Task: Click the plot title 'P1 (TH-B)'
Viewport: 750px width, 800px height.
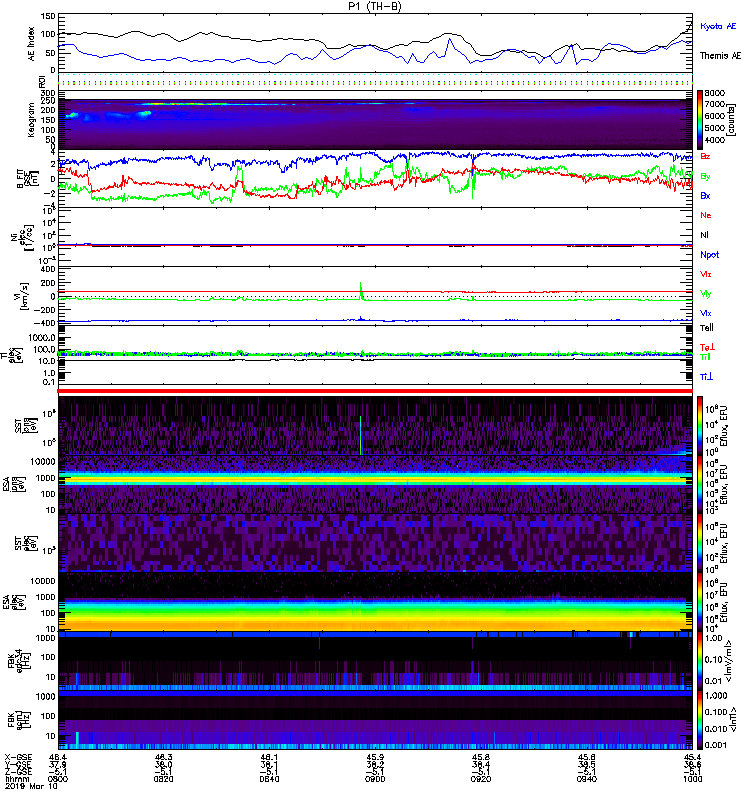Action: [x=375, y=6]
